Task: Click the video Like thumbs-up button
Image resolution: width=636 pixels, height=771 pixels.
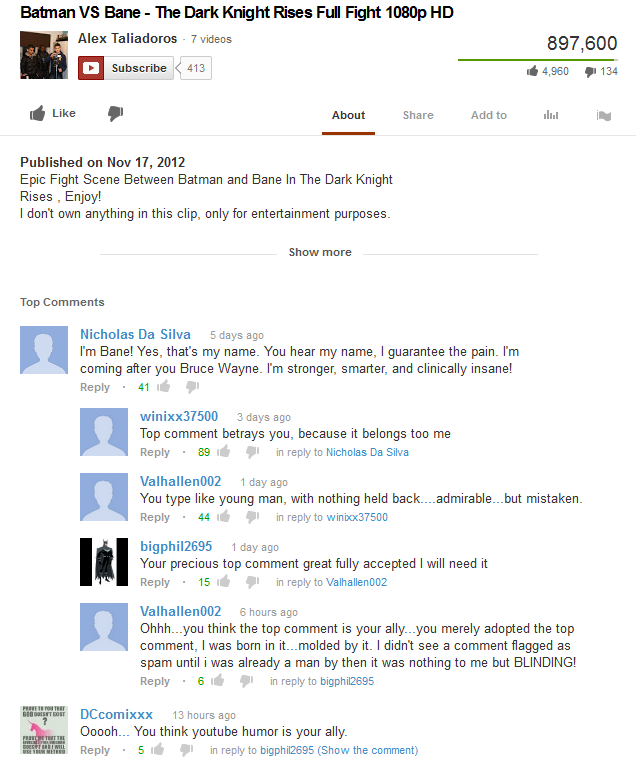Action: tap(53, 114)
